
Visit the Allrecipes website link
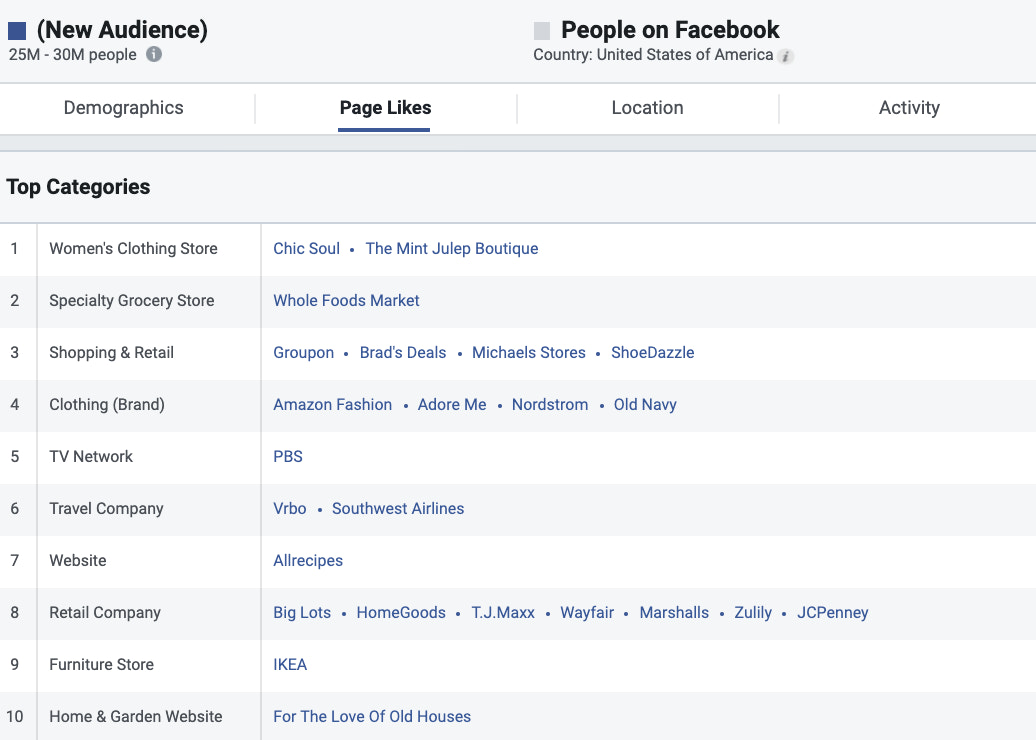[308, 560]
